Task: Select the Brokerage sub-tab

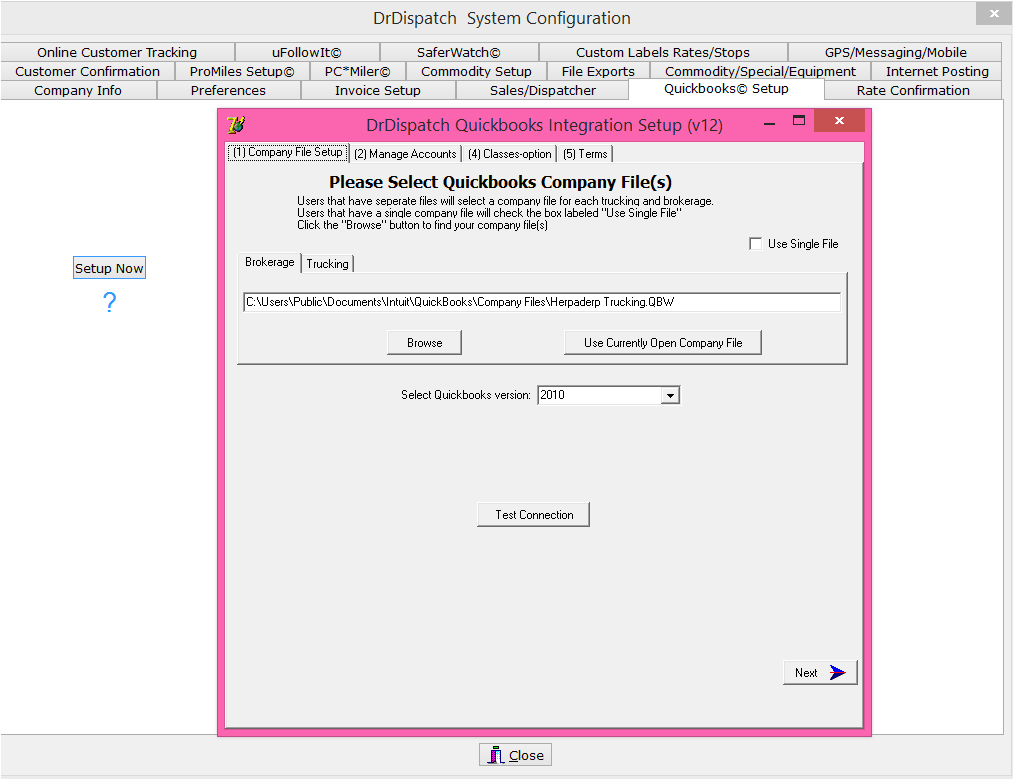Action: pyautogui.click(x=270, y=262)
